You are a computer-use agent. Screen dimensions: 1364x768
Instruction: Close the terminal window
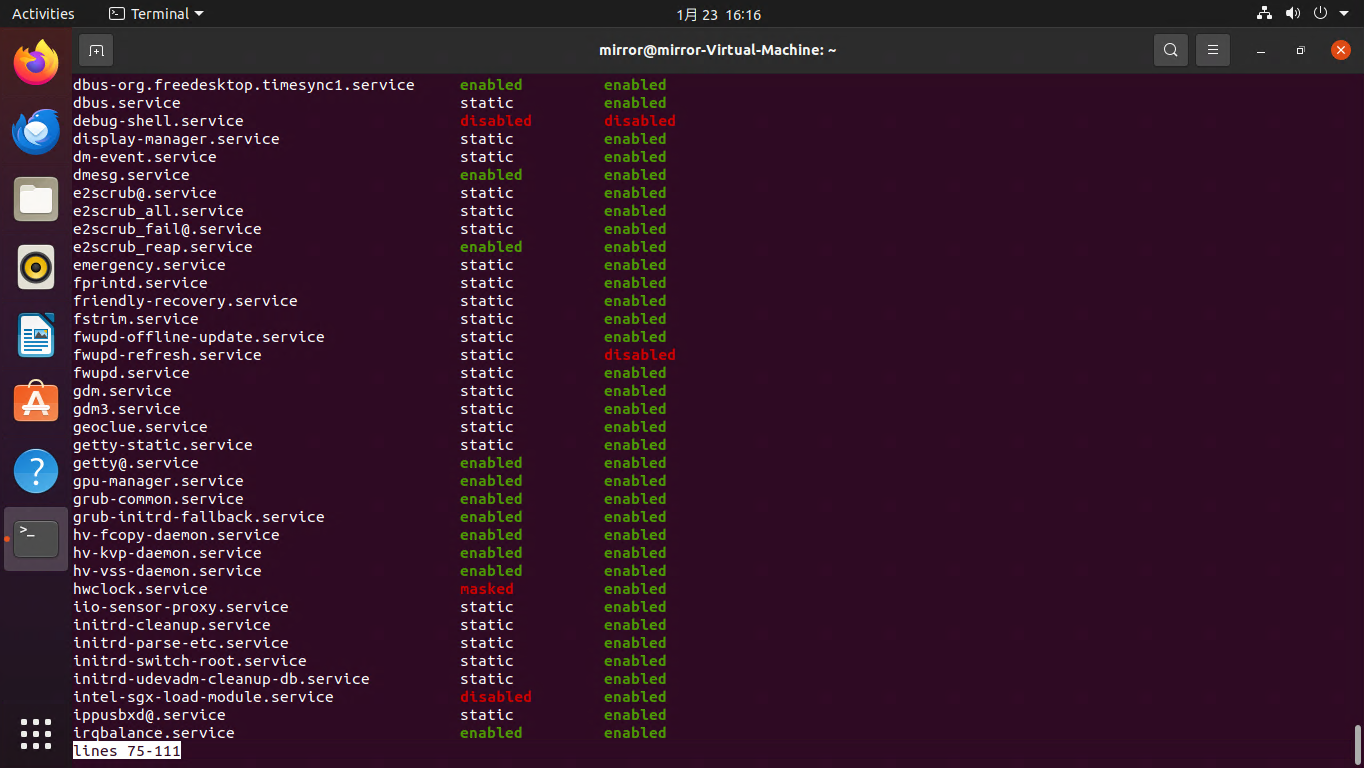point(1341,50)
